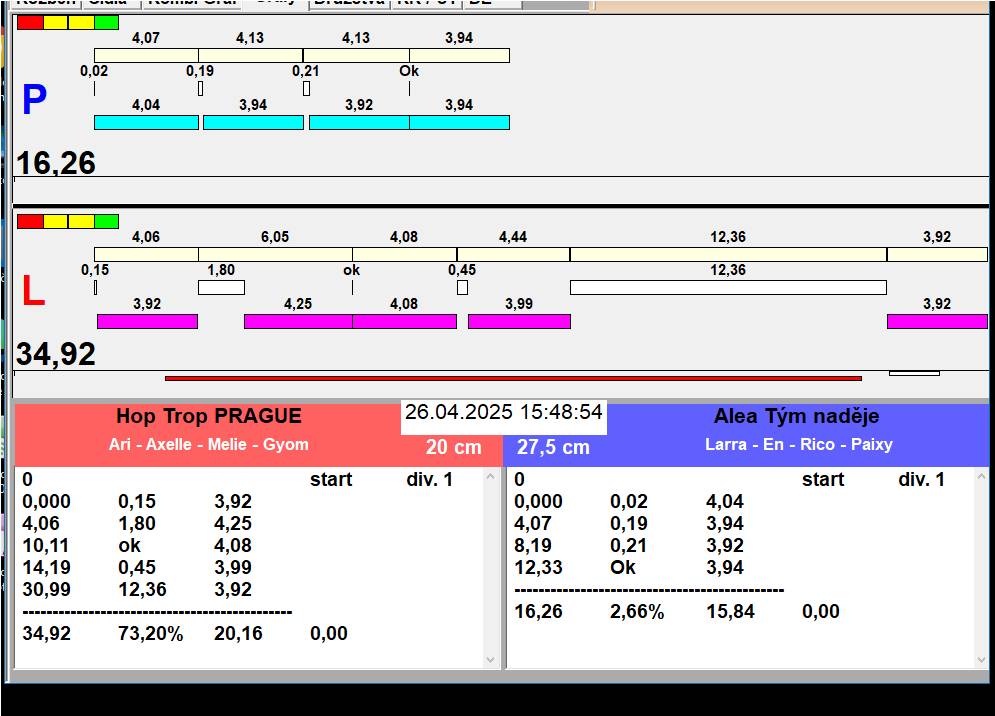
Task: Click the Hop Trop PRAGUE team header
Action: pos(208,417)
